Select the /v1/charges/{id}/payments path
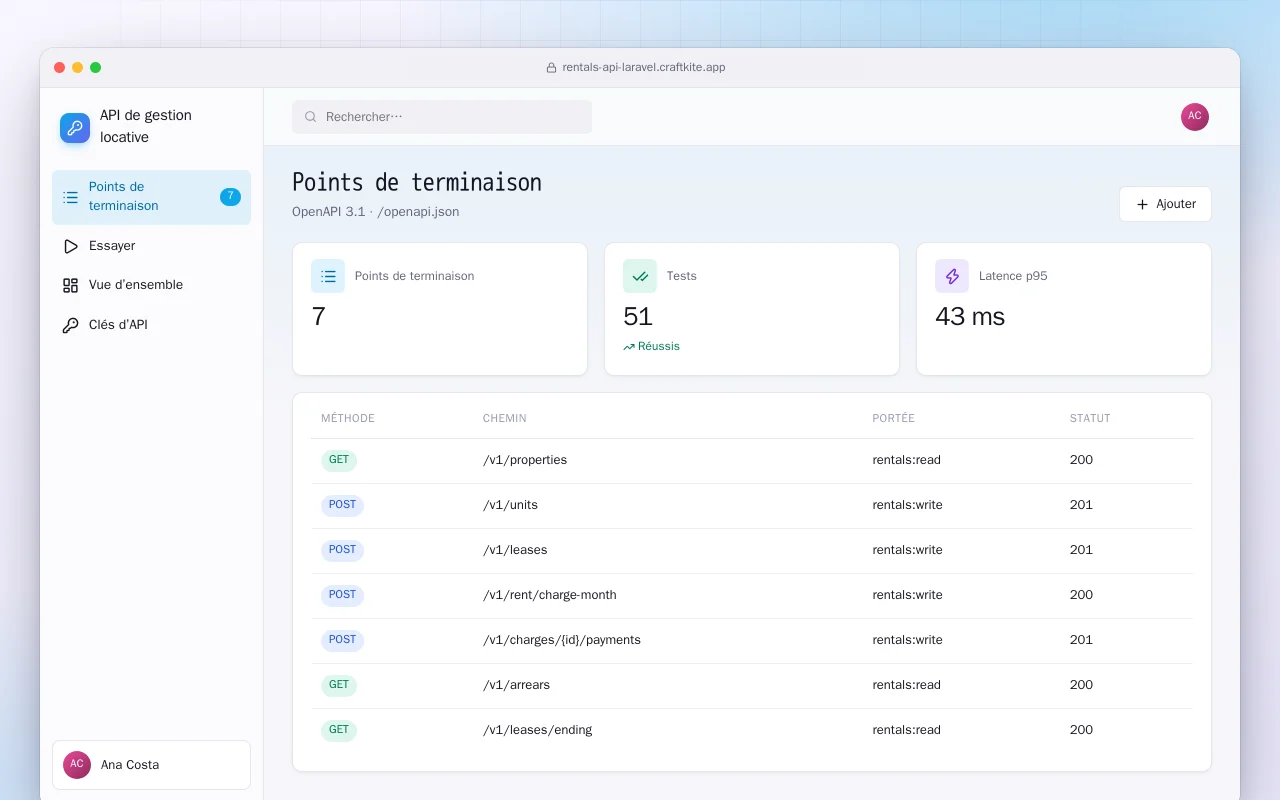This screenshot has width=1280, height=800. tap(562, 640)
